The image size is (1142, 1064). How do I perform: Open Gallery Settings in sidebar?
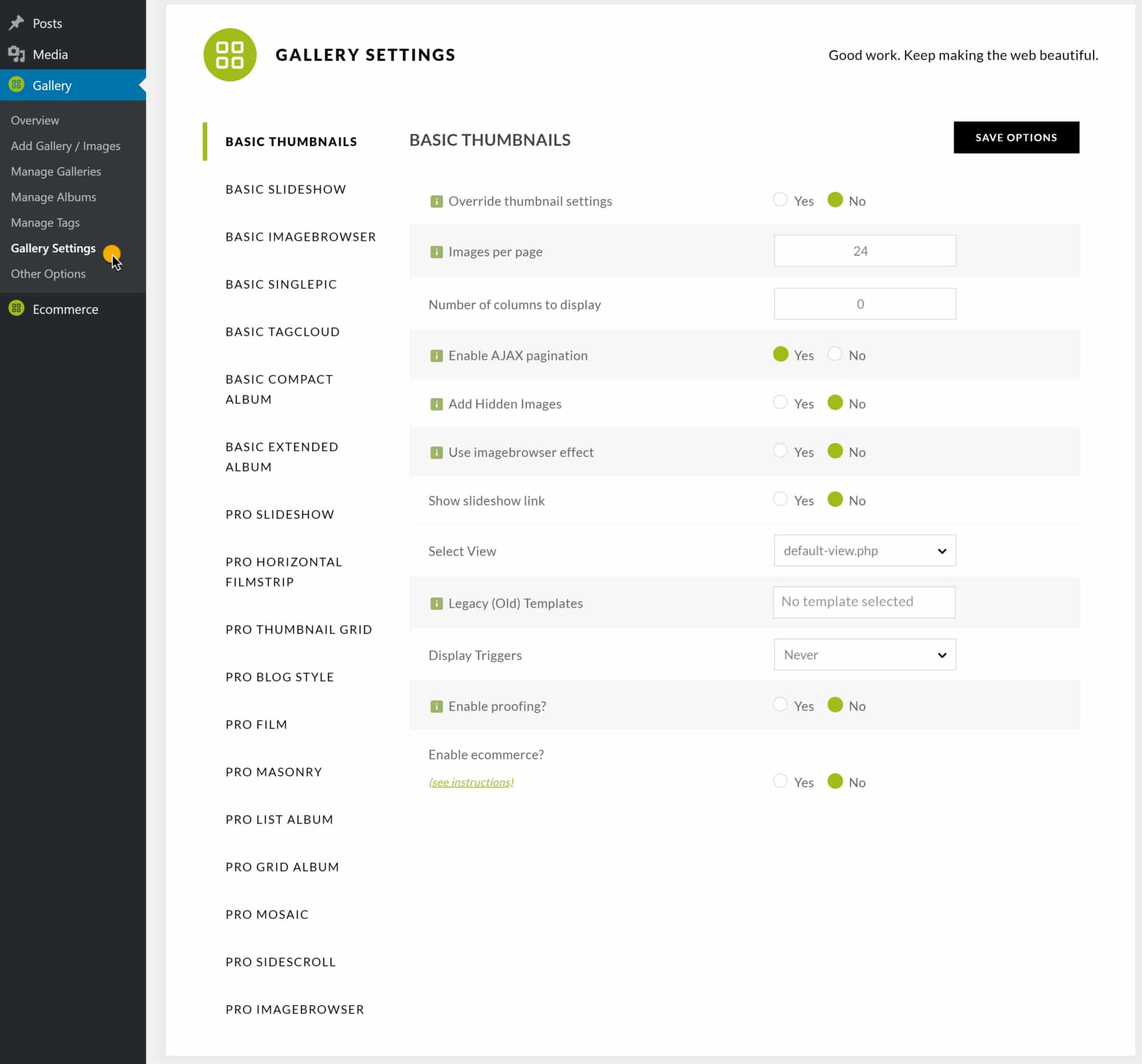point(54,248)
